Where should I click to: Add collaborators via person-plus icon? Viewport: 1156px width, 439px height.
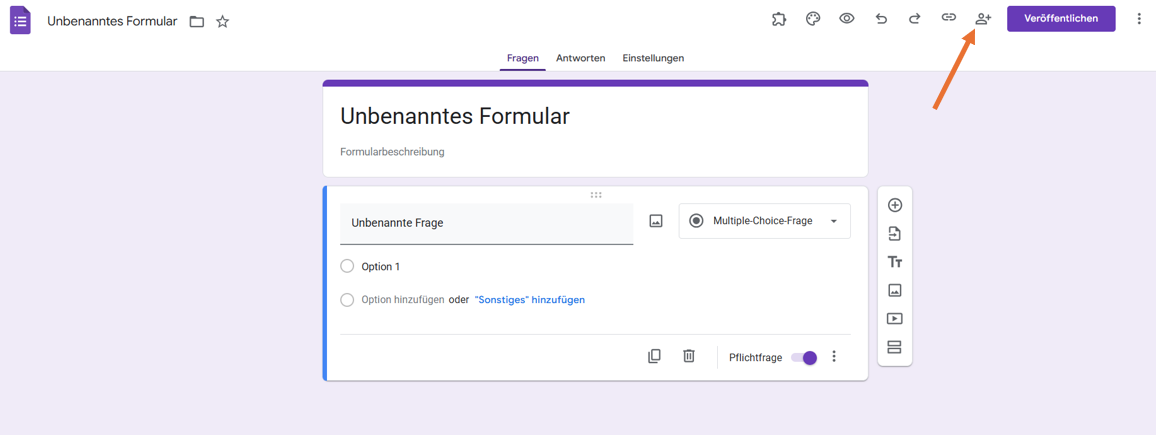(983, 18)
